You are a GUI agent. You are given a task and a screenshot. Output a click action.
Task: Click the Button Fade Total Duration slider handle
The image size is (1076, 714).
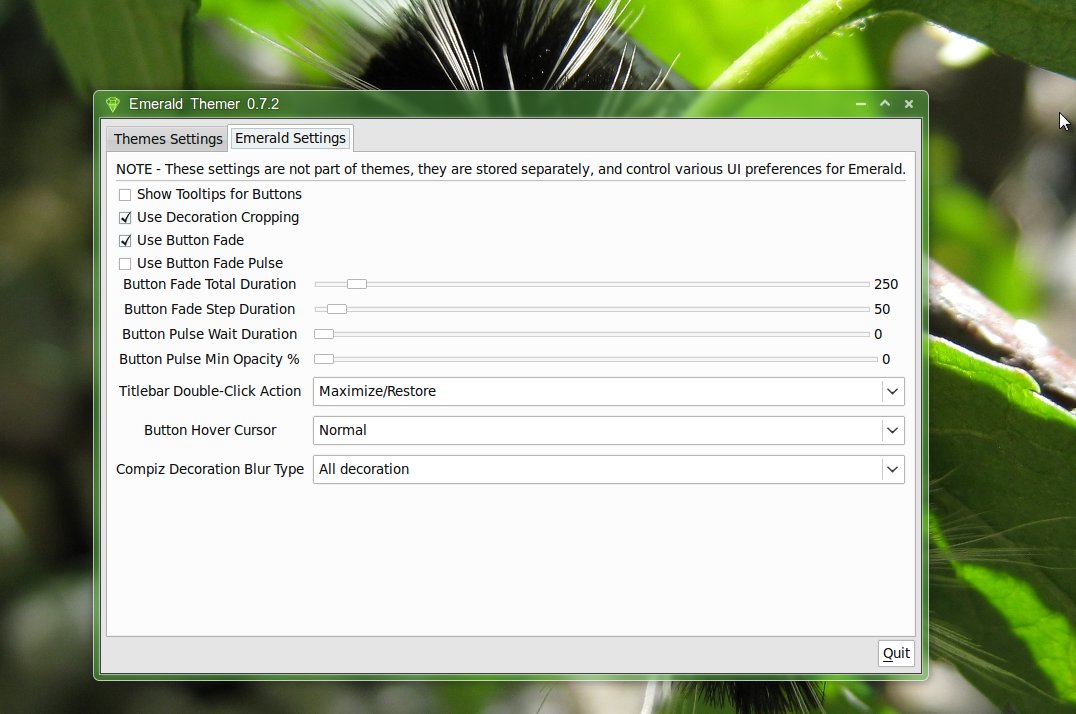point(357,284)
